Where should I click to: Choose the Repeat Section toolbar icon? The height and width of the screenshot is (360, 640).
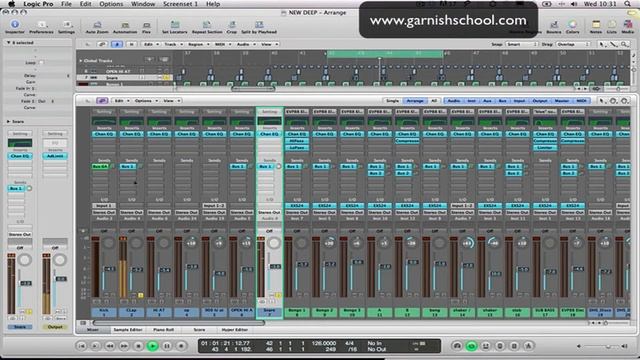click(x=207, y=27)
